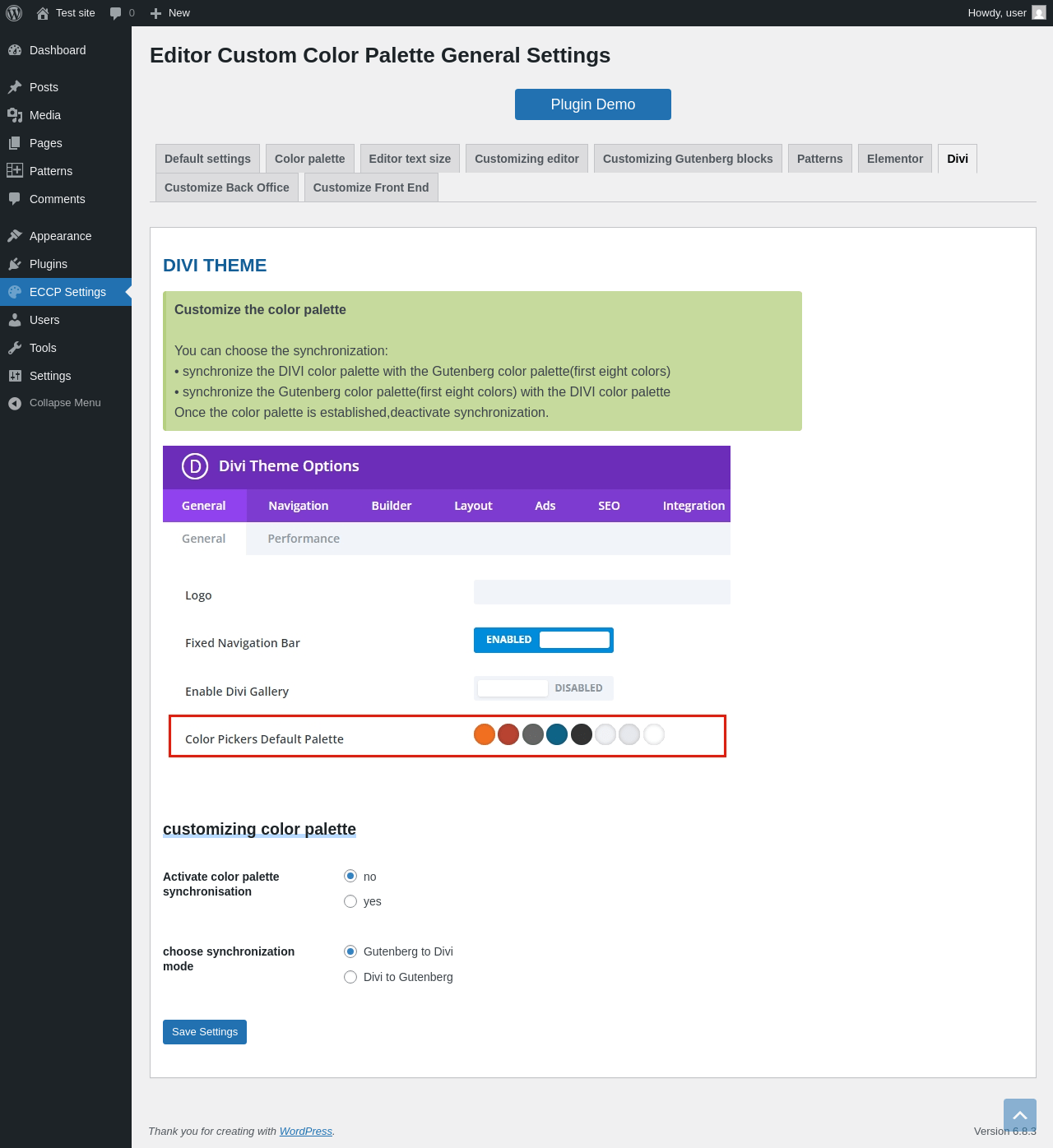Select SEO tab in Divi Theme Options
Viewport: 1053px width, 1148px height.
[610, 506]
